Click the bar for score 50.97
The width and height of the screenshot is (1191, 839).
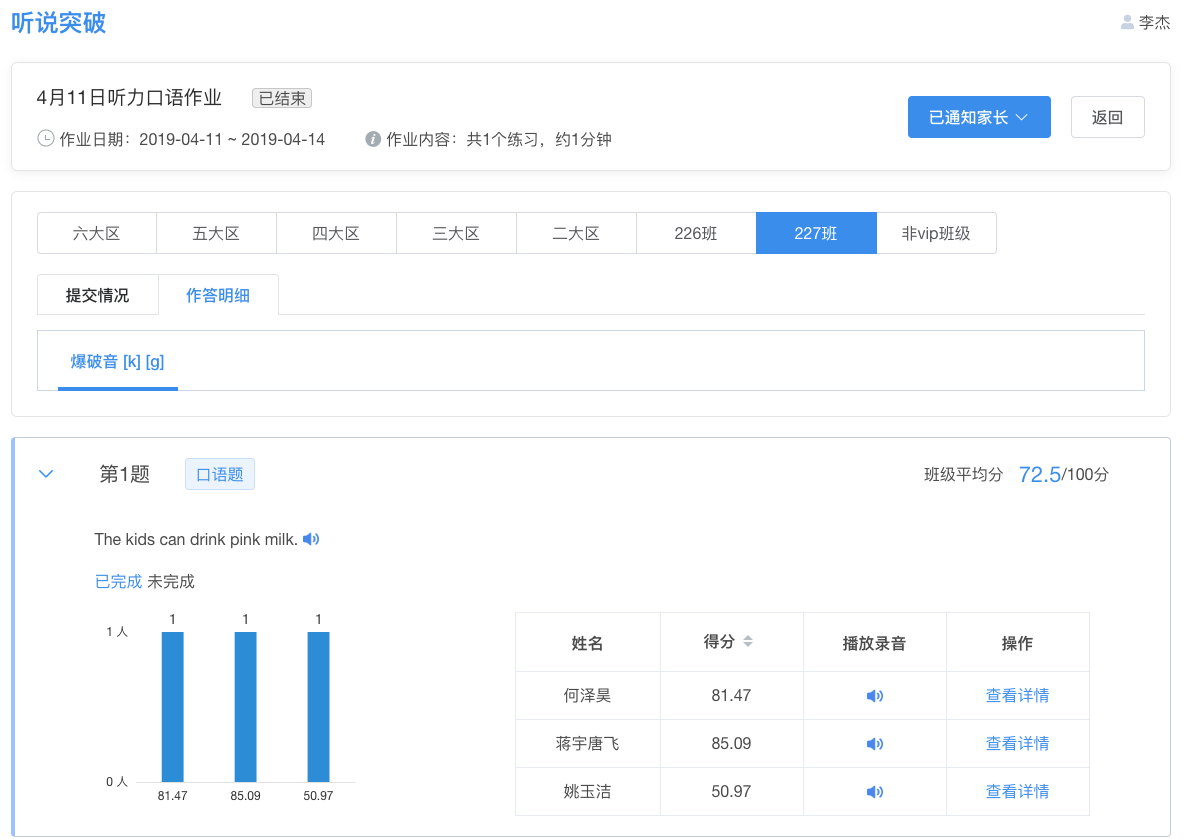point(318,707)
